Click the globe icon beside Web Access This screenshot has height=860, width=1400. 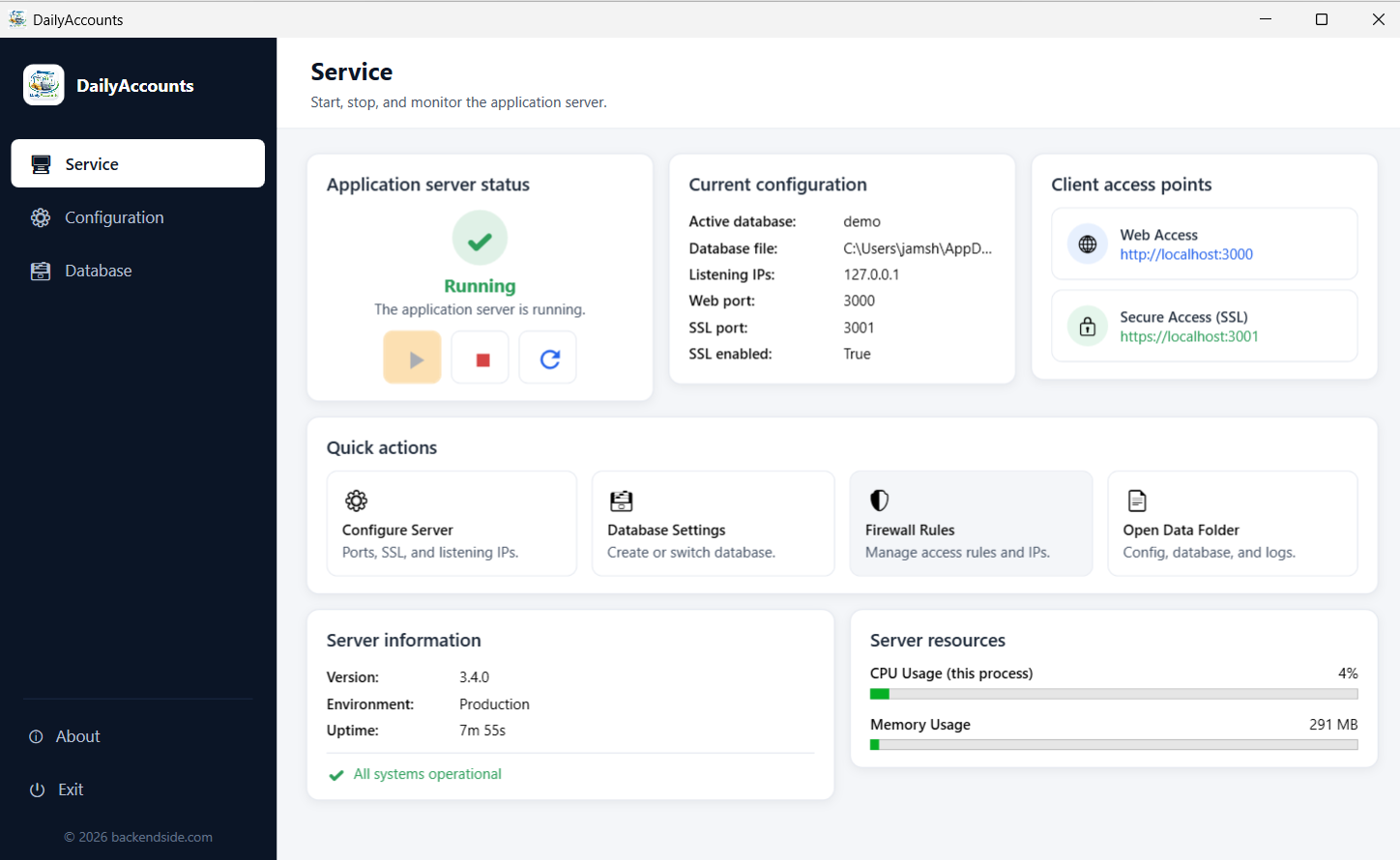tap(1088, 244)
